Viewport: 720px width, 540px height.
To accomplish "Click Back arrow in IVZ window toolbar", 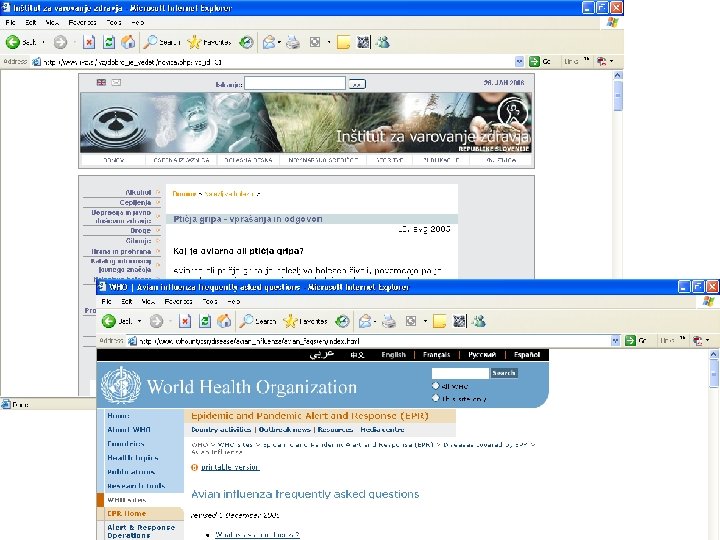I will [x=13, y=42].
